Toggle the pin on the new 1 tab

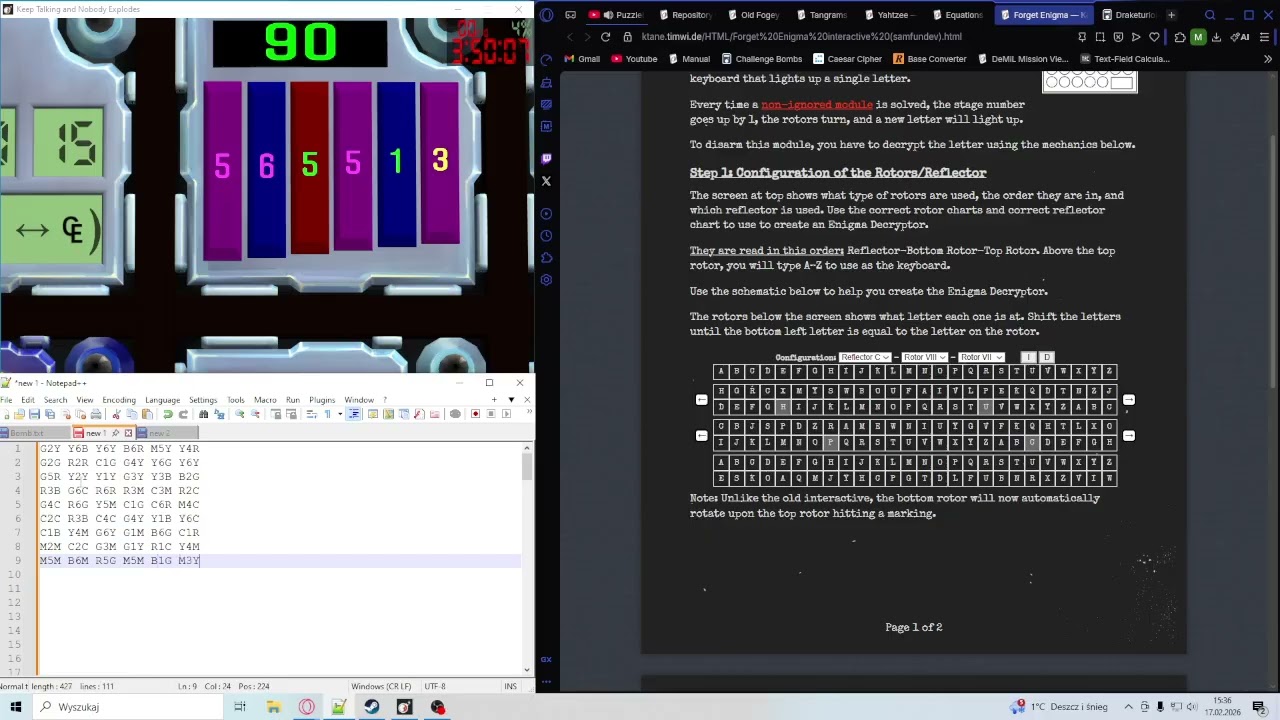(x=115, y=433)
